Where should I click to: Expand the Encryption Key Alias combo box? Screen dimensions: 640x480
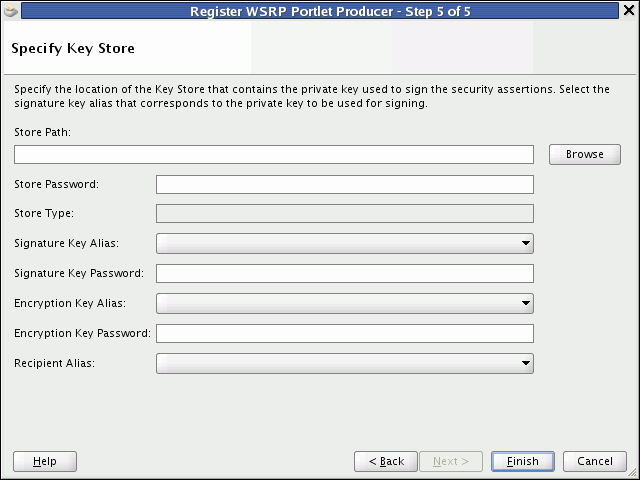pyautogui.click(x=345, y=303)
